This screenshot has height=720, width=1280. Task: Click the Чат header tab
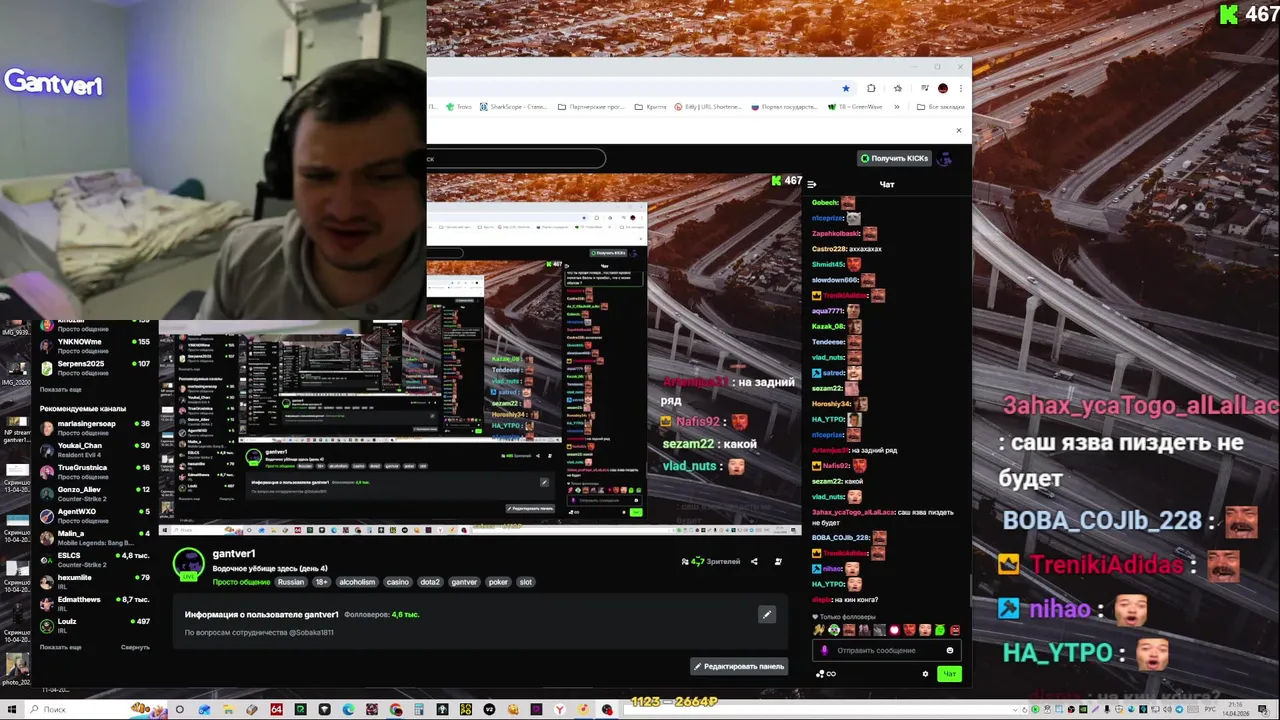(887, 184)
